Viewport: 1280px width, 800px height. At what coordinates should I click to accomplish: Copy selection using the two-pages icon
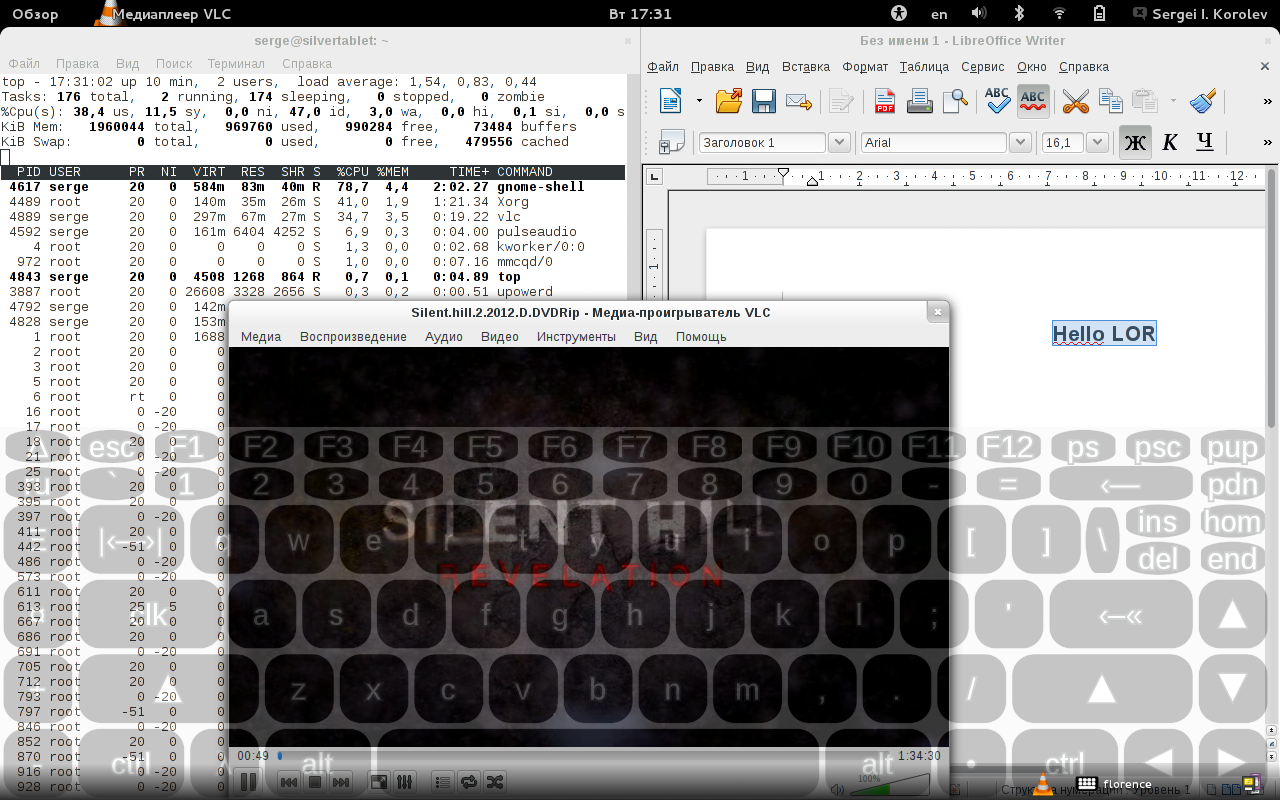1110,101
